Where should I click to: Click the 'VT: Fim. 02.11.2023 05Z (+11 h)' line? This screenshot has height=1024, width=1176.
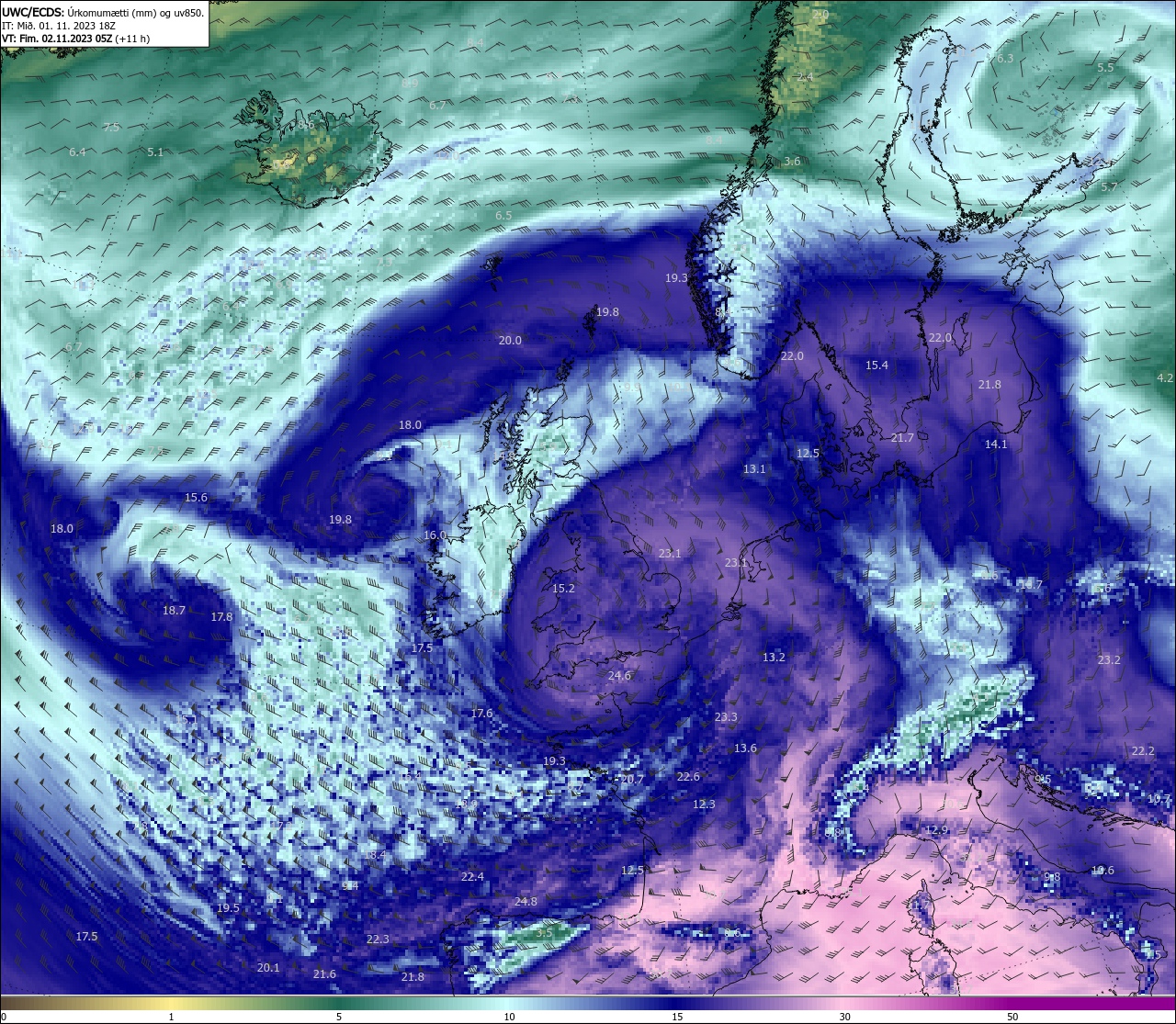point(76,39)
